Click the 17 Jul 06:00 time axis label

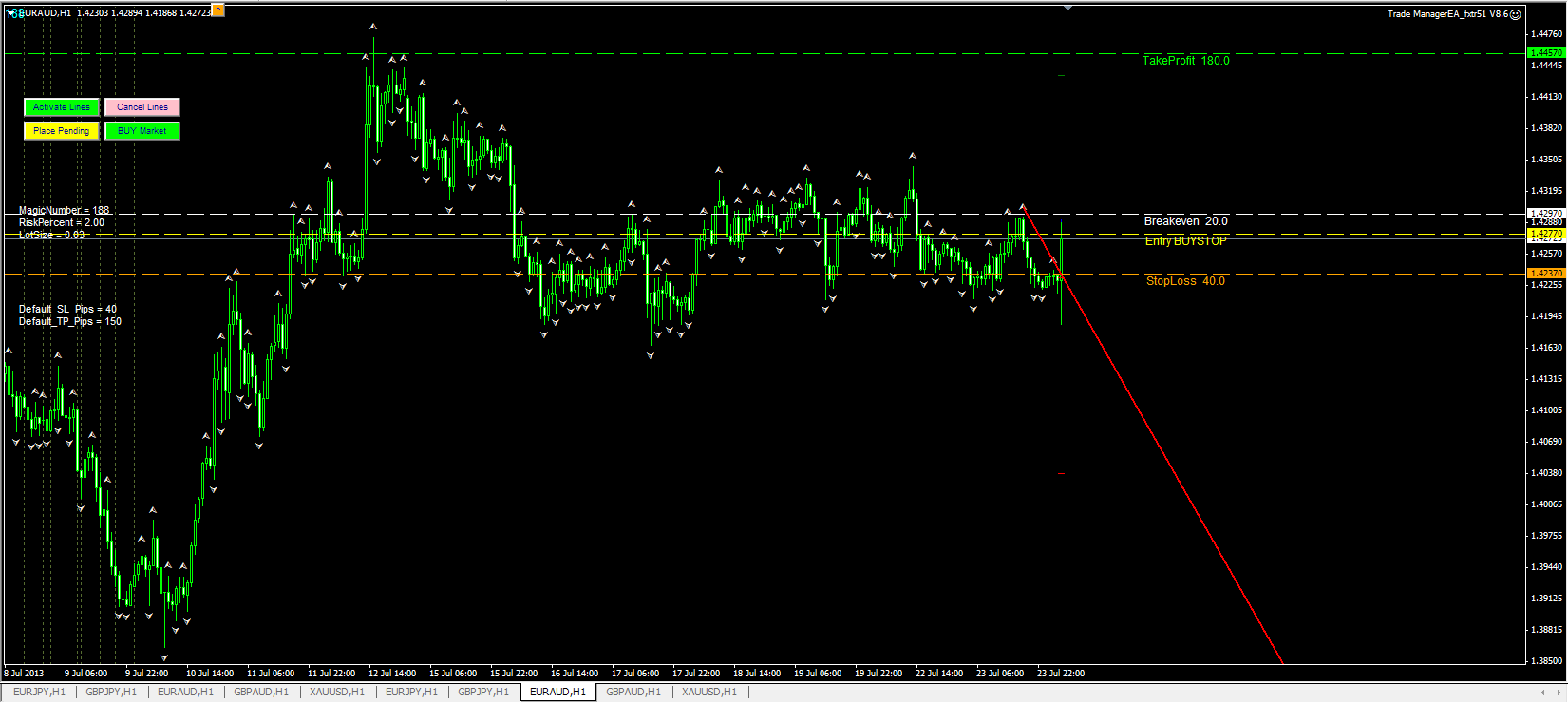click(635, 674)
